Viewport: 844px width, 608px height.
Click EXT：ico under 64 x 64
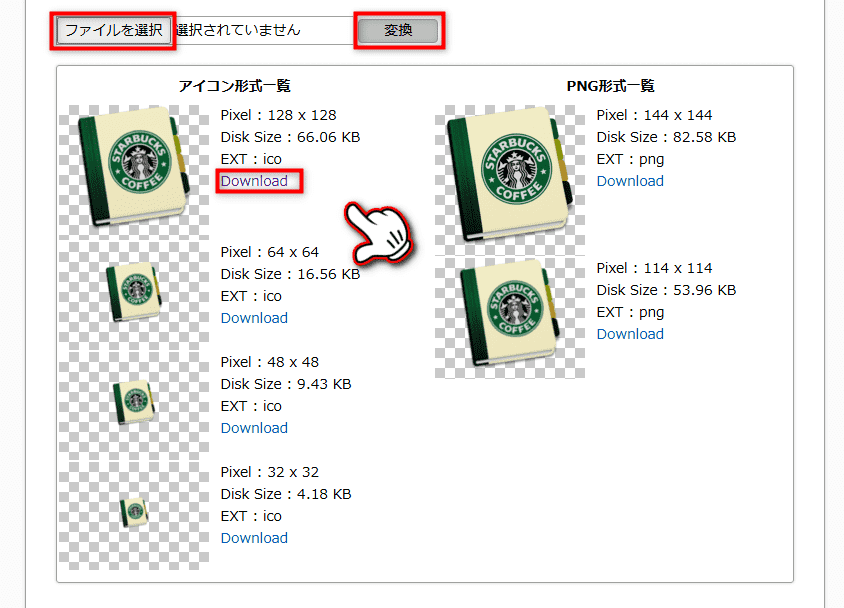pos(251,296)
